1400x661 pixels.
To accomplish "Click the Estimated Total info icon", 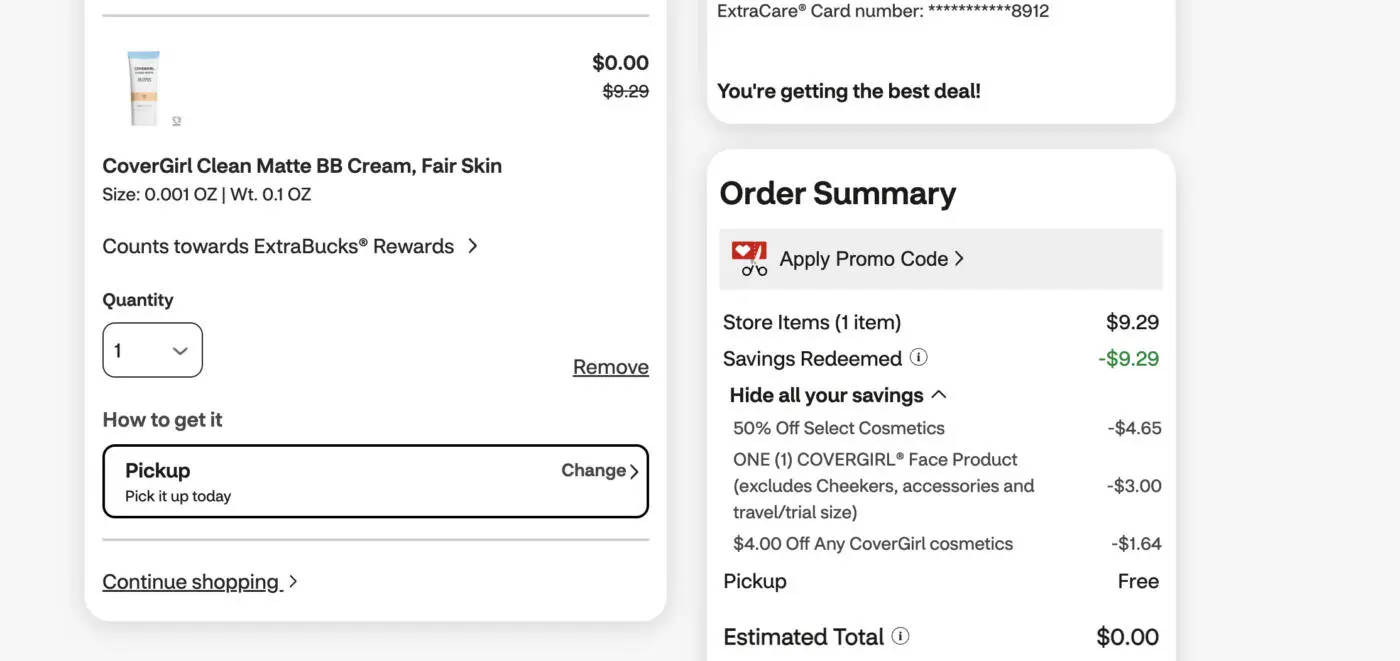I will (901, 633).
